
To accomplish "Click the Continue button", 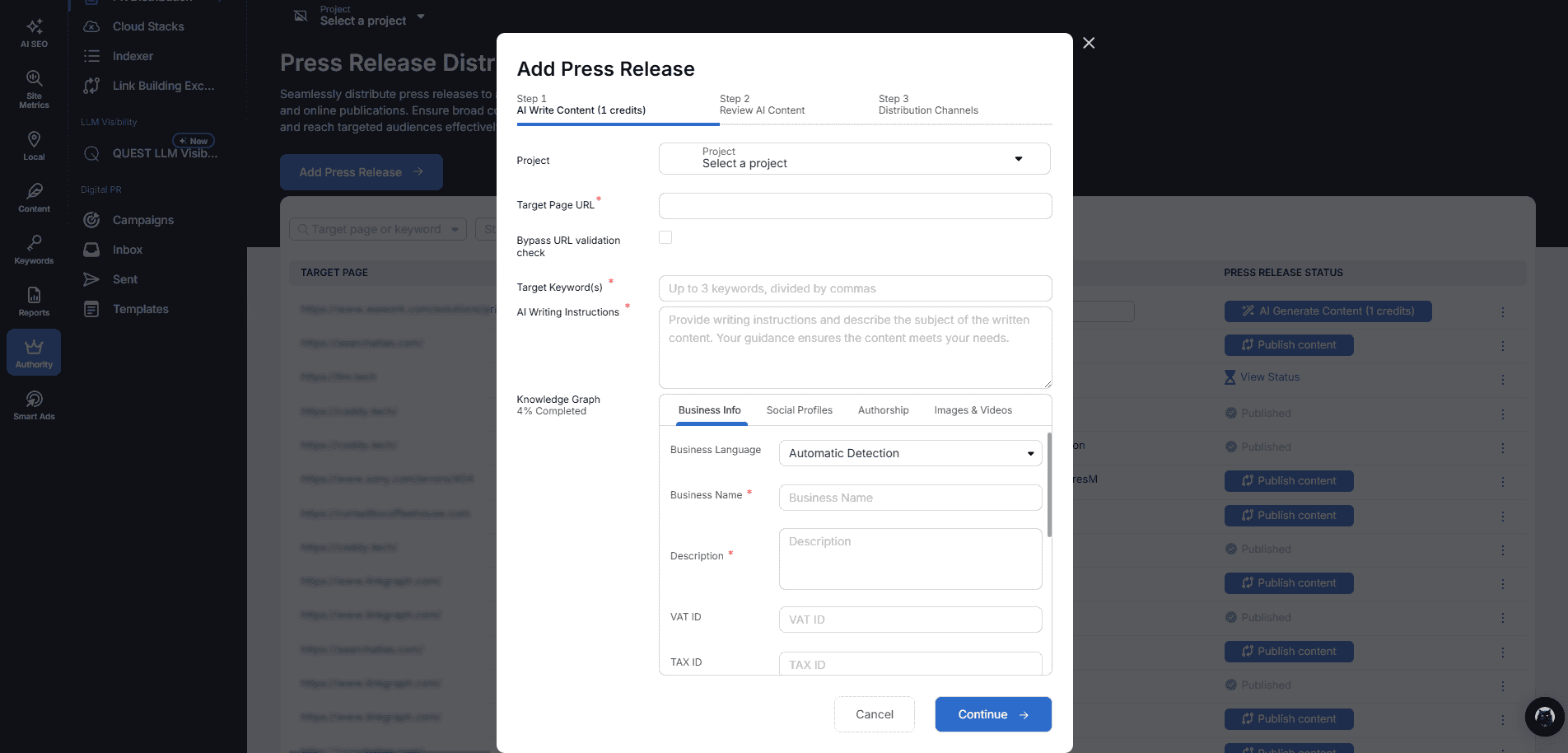I will pyautogui.click(x=992, y=714).
